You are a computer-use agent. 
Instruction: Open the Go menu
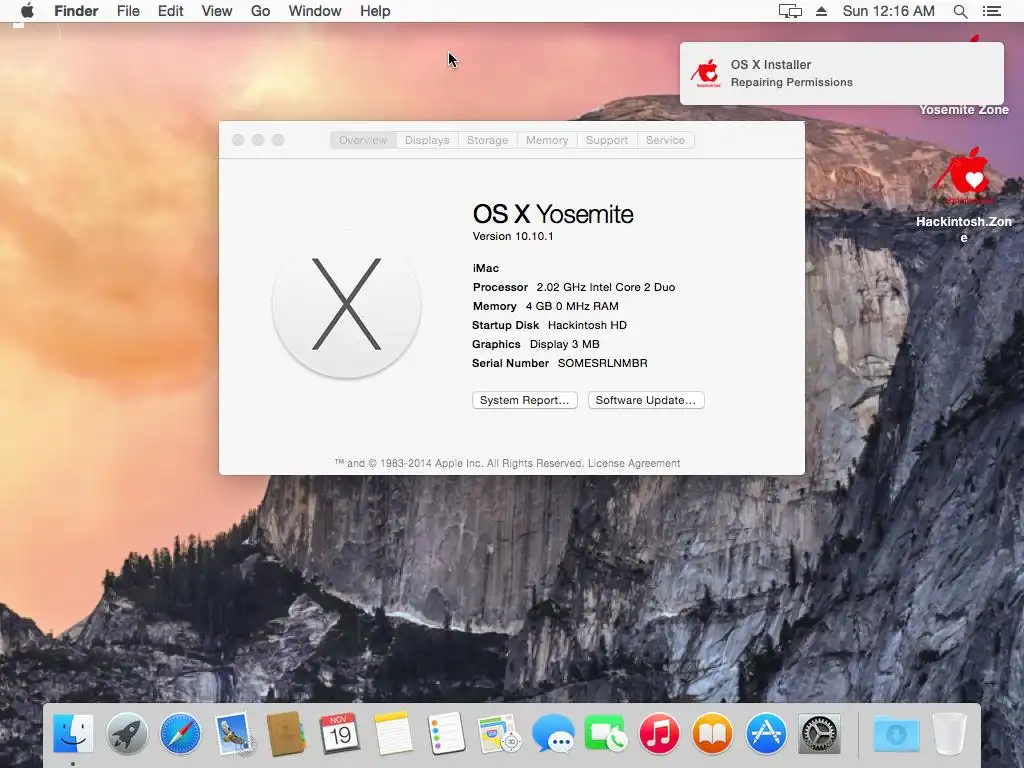[x=261, y=11]
